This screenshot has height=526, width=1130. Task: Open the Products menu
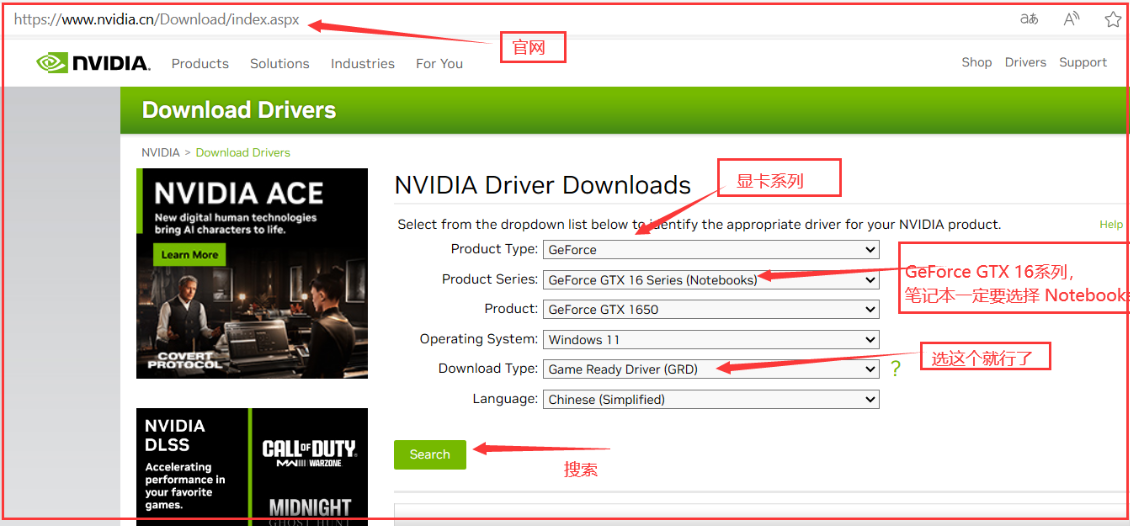(x=200, y=63)
